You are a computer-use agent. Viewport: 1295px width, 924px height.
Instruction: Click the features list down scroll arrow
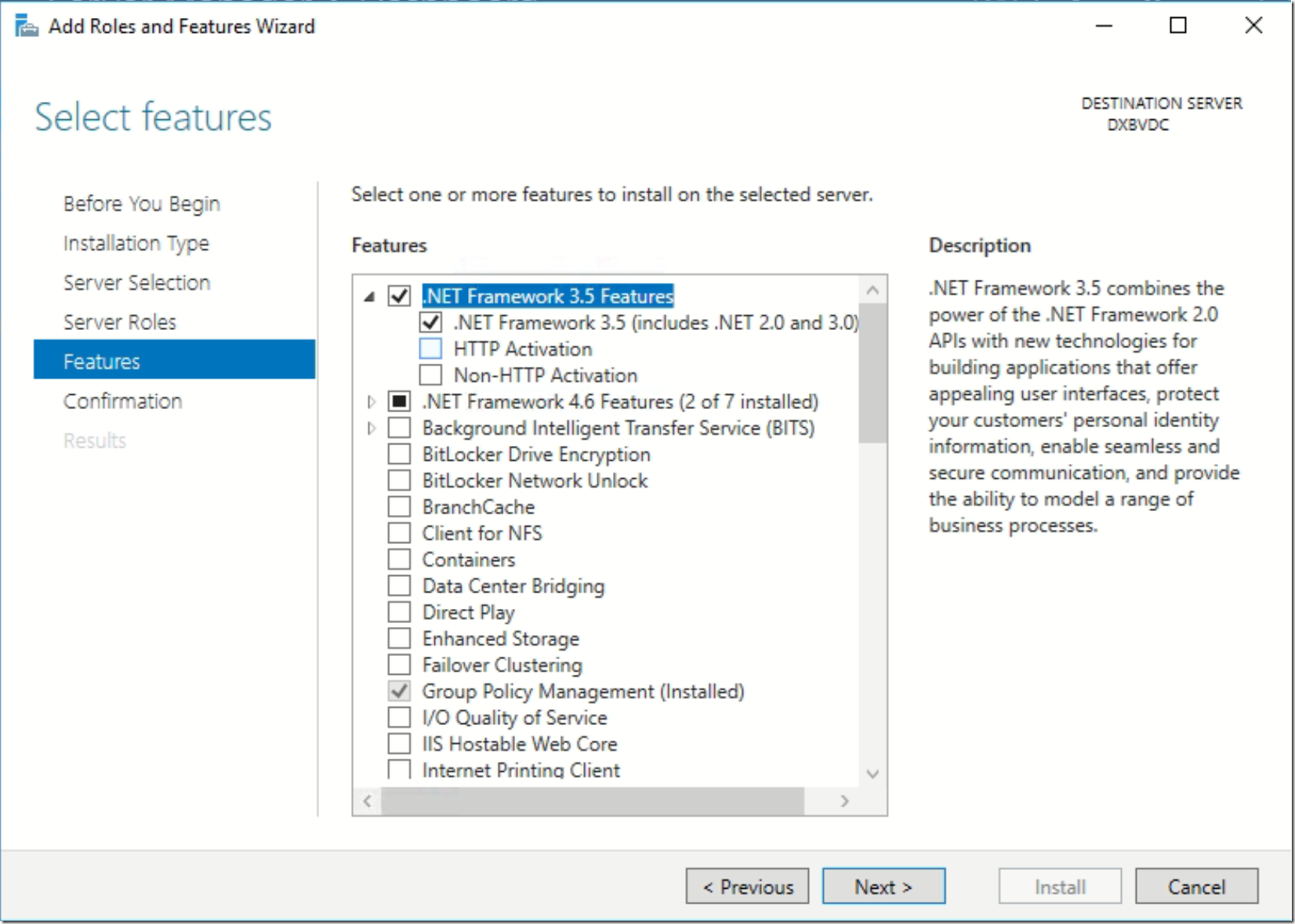point(872,774)
